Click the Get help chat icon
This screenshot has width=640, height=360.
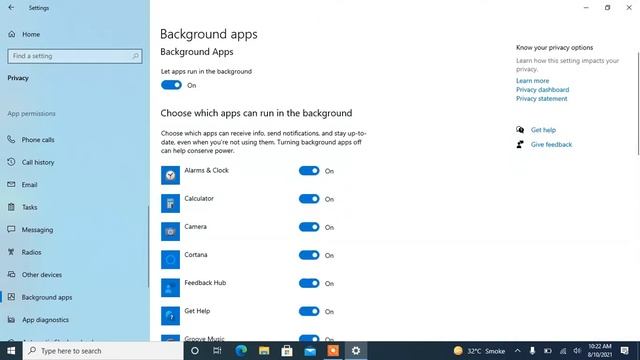pos(520,130)
